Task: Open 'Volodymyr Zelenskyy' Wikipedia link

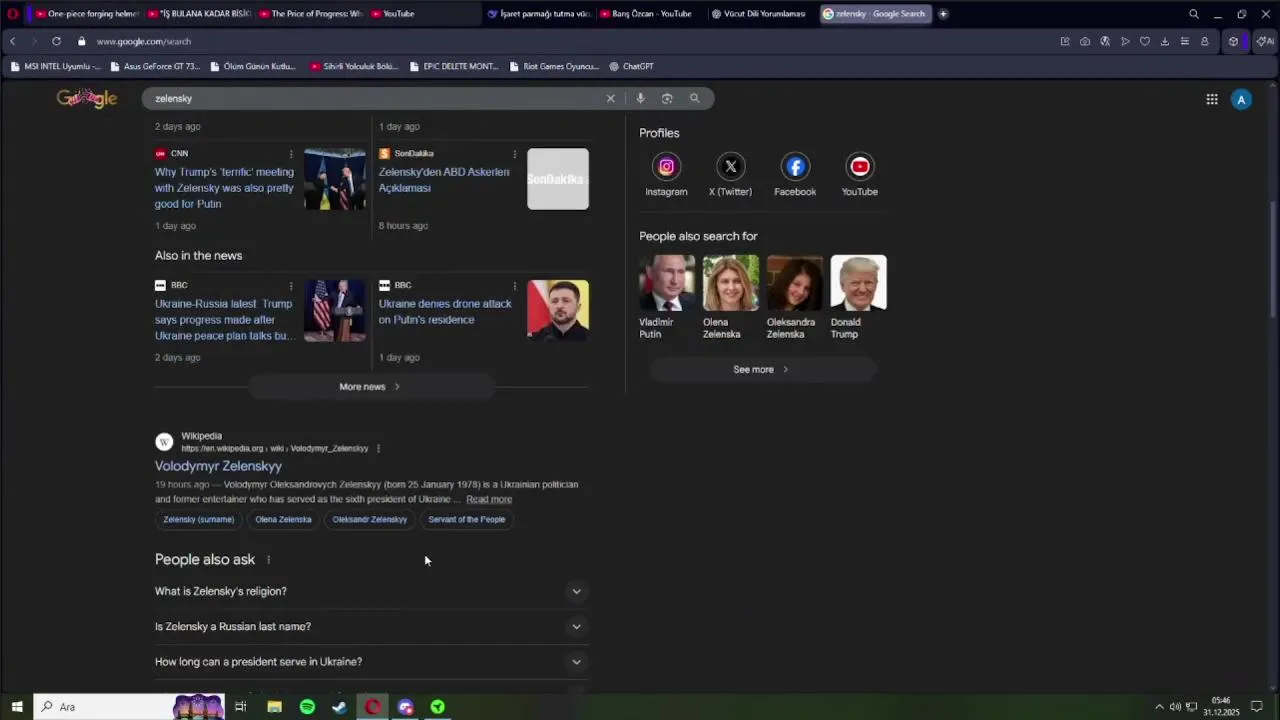Action: coord(218,466)
